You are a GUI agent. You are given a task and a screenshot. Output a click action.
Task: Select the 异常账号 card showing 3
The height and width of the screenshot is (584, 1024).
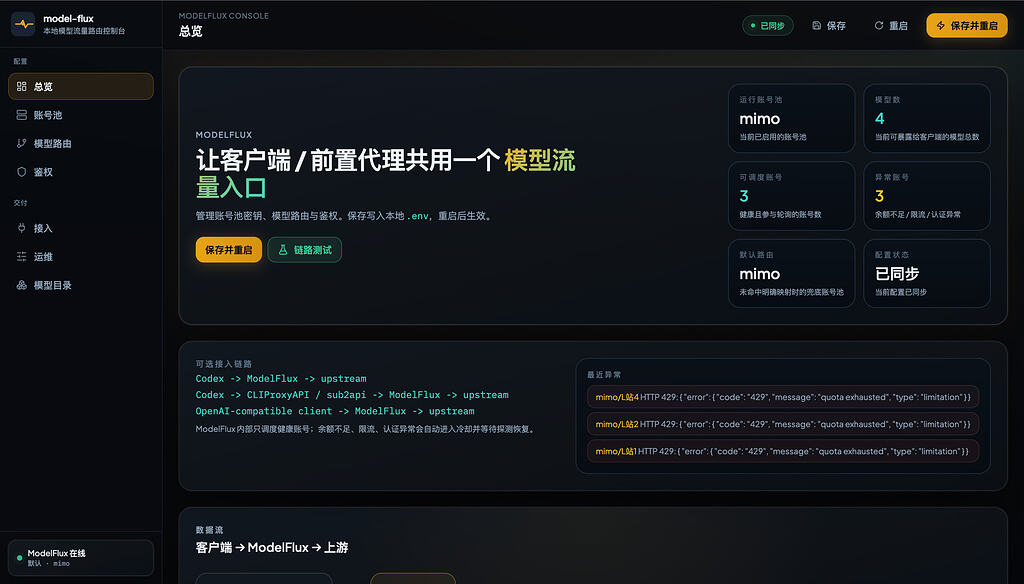pos(927,196)
